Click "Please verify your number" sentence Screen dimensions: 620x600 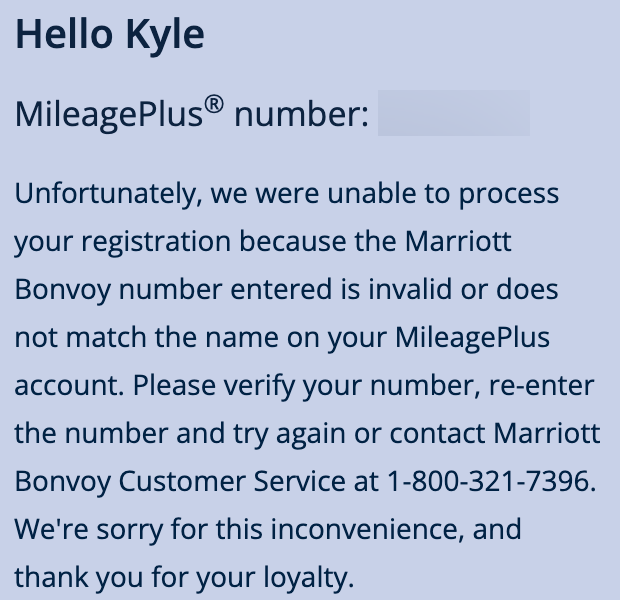(306, 386)
